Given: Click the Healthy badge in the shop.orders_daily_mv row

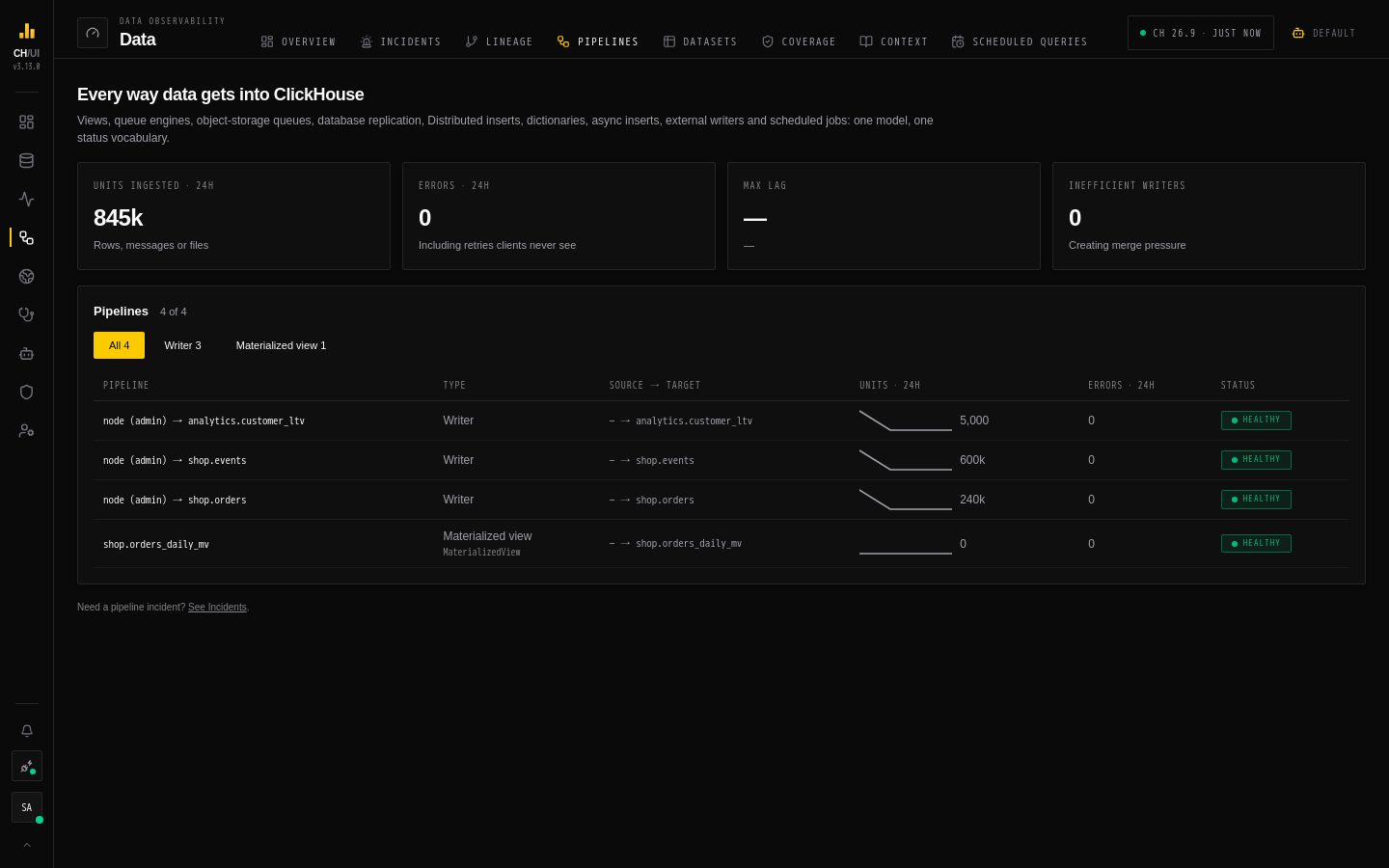Looking at the screenshot, I should [x=1256, y=544].
